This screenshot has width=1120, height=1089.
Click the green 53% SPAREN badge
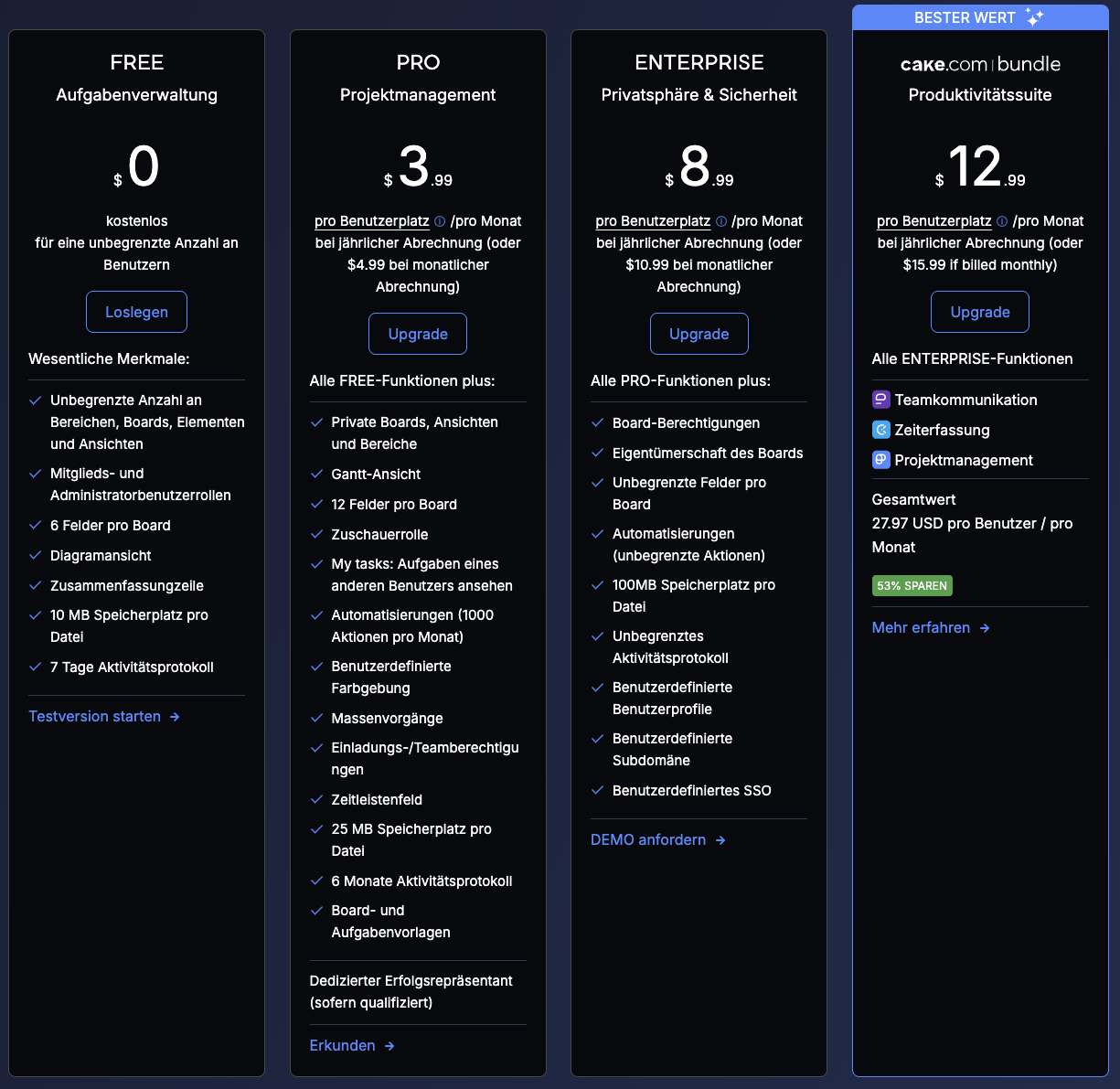[912, 585]
